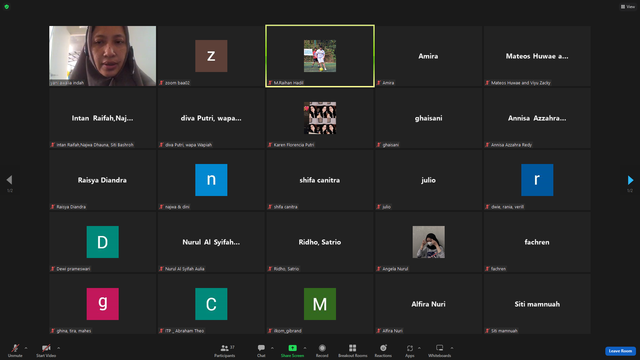Select the Amira participant tile

tap(428, 56)
